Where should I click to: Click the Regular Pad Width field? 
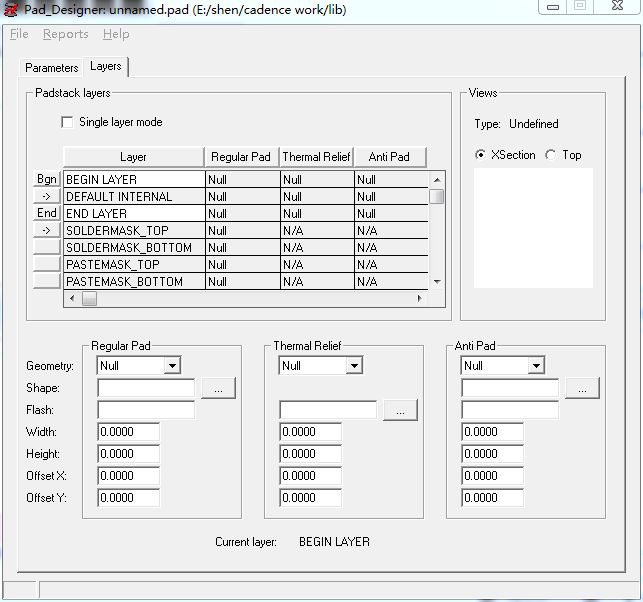[x=129, y=432]
